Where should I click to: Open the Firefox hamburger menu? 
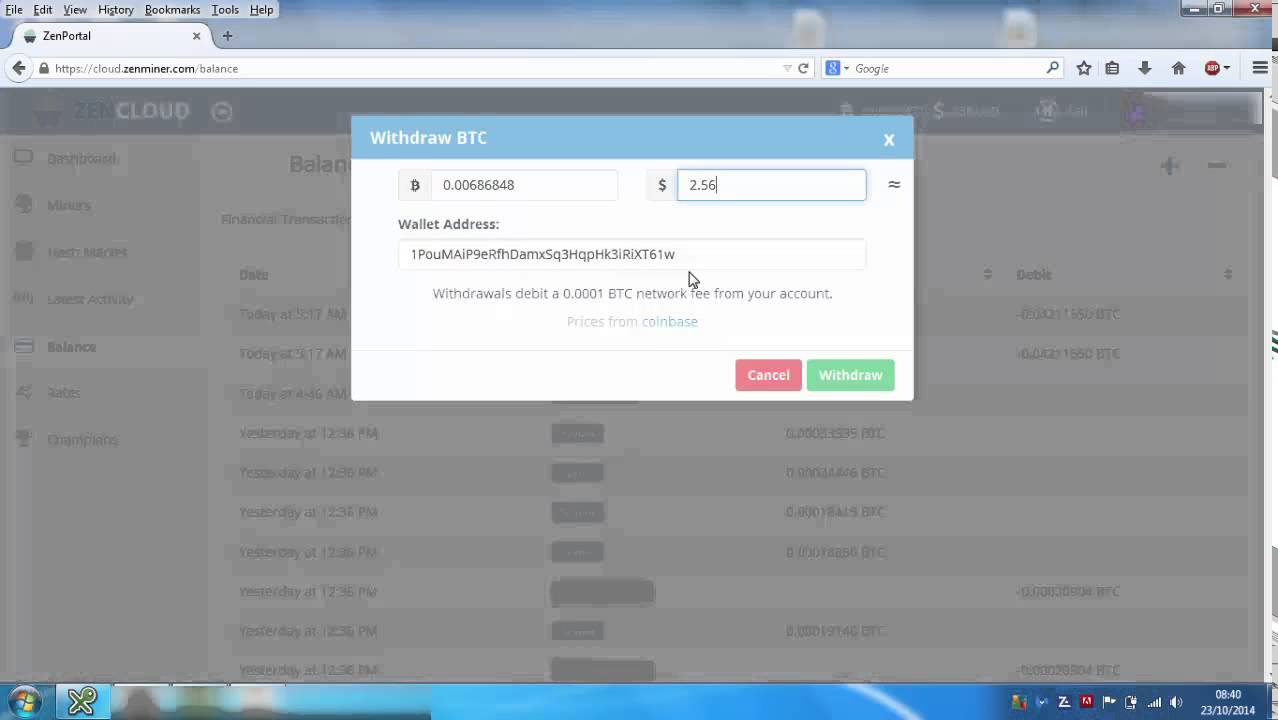[1260, 68]
